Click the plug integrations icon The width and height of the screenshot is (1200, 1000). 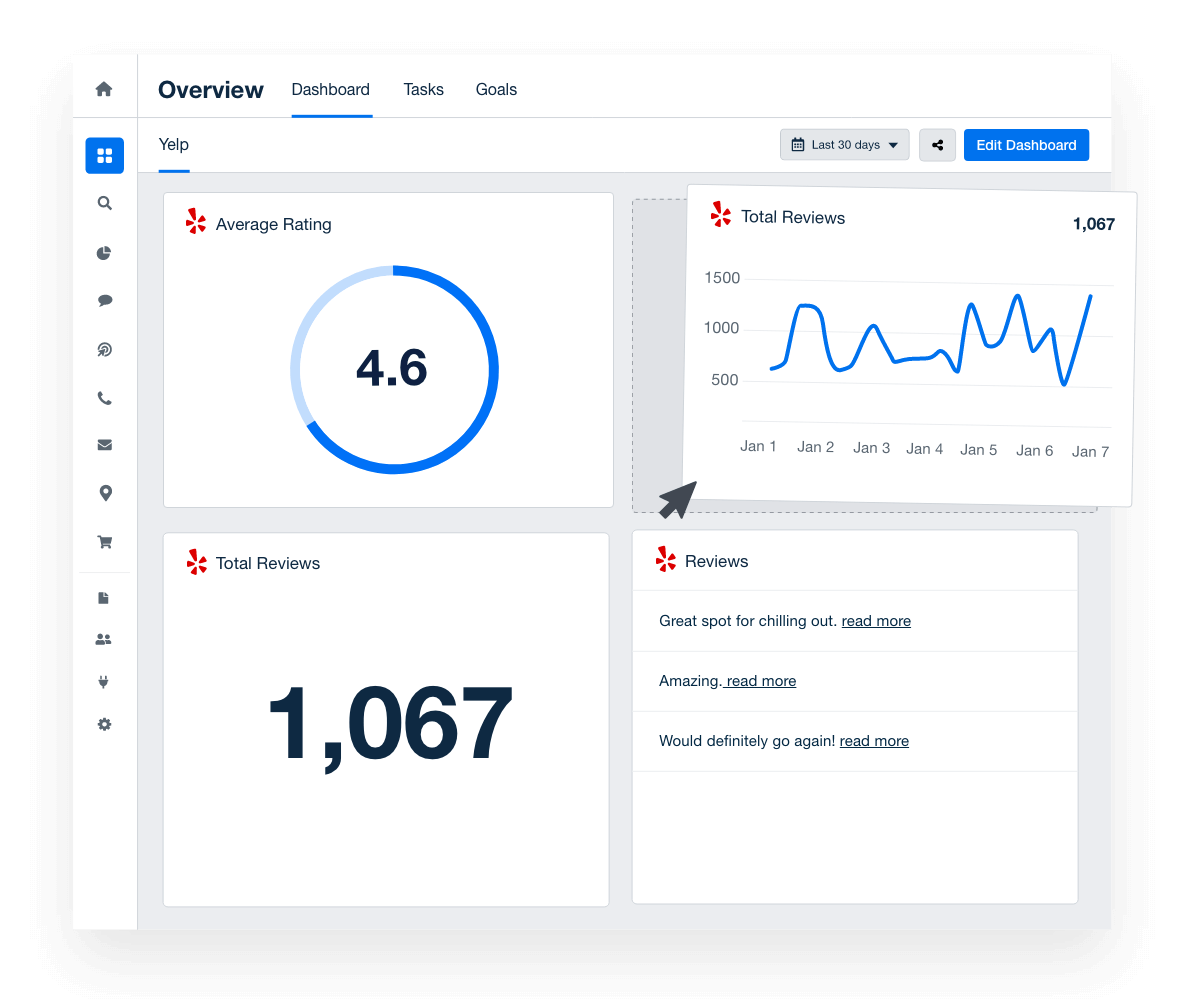(104, 682)
